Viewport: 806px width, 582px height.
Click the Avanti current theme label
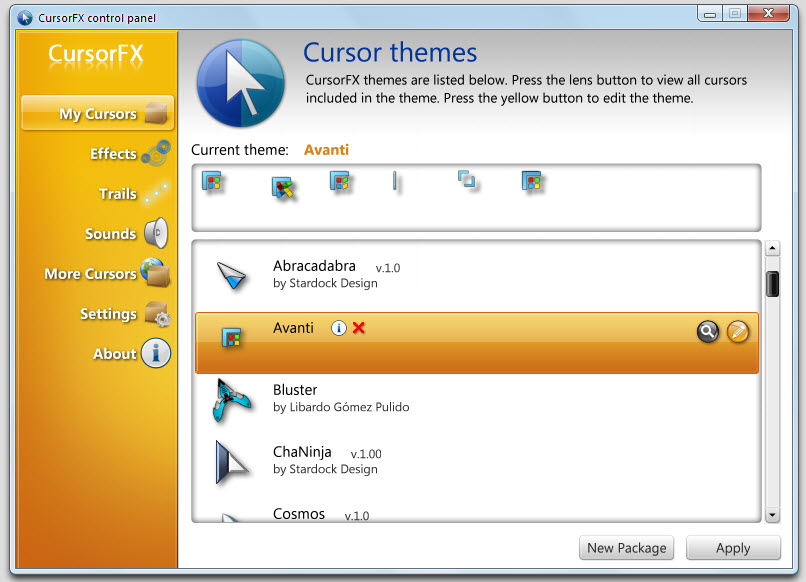(x=326, y=149)
